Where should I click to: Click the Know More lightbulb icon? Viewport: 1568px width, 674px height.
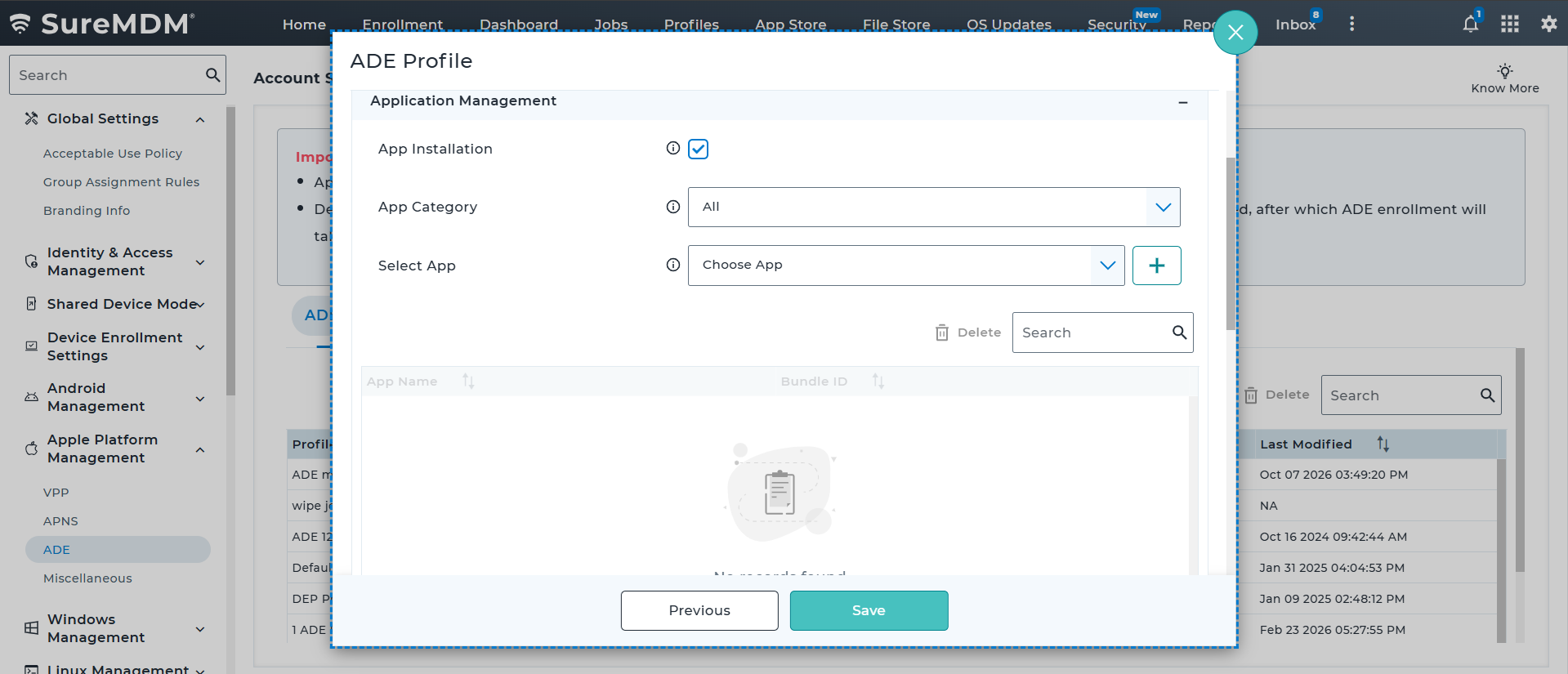(1504, 70)
